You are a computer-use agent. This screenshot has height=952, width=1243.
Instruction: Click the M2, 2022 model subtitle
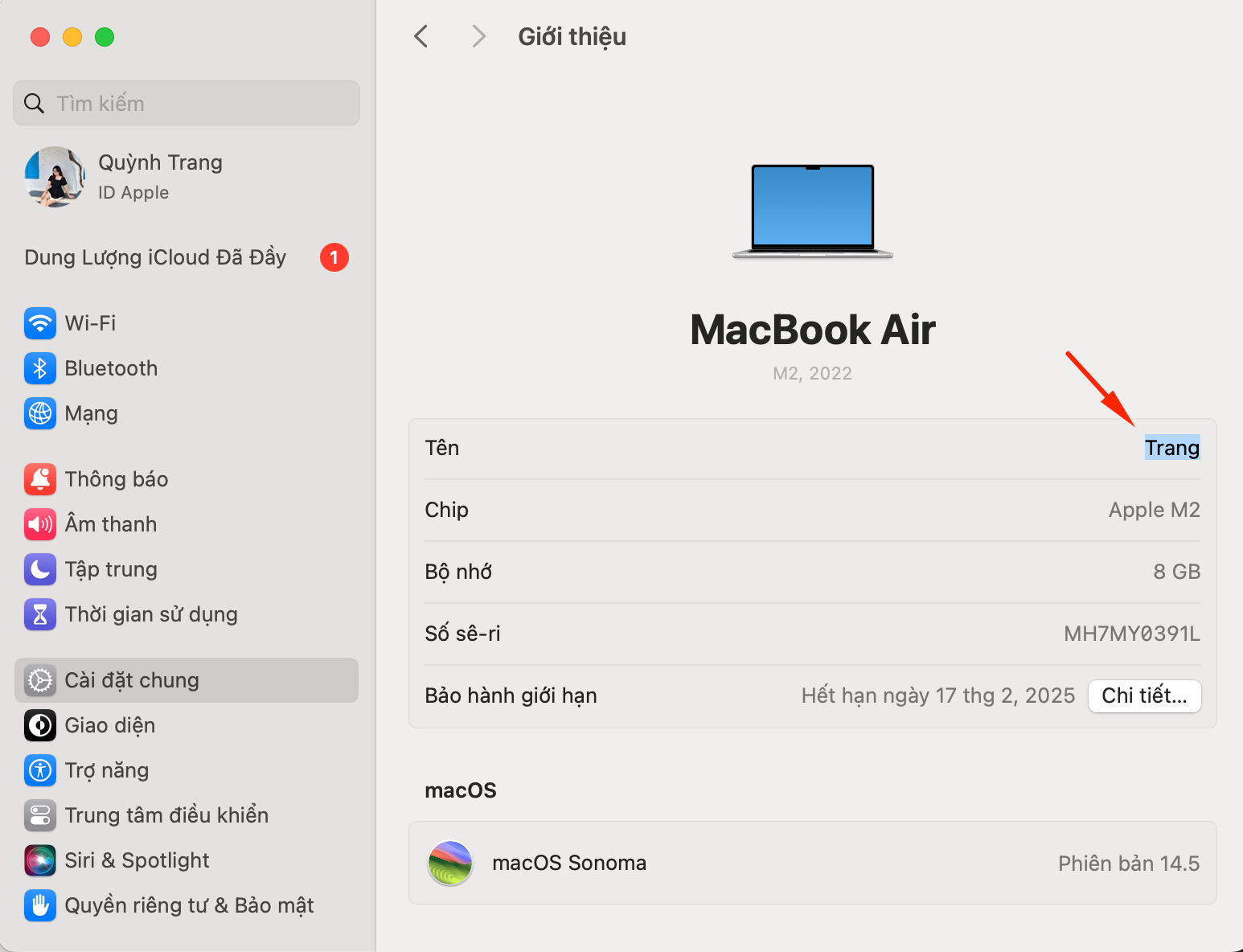(812, 373)
